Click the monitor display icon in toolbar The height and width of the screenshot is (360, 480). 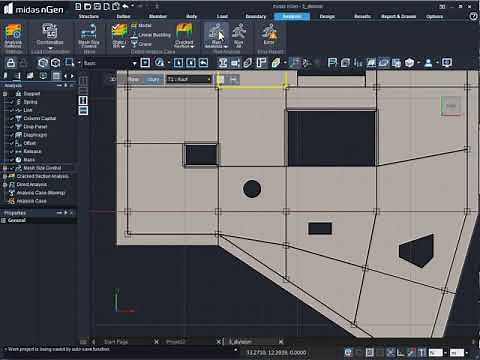coord(447,63)
